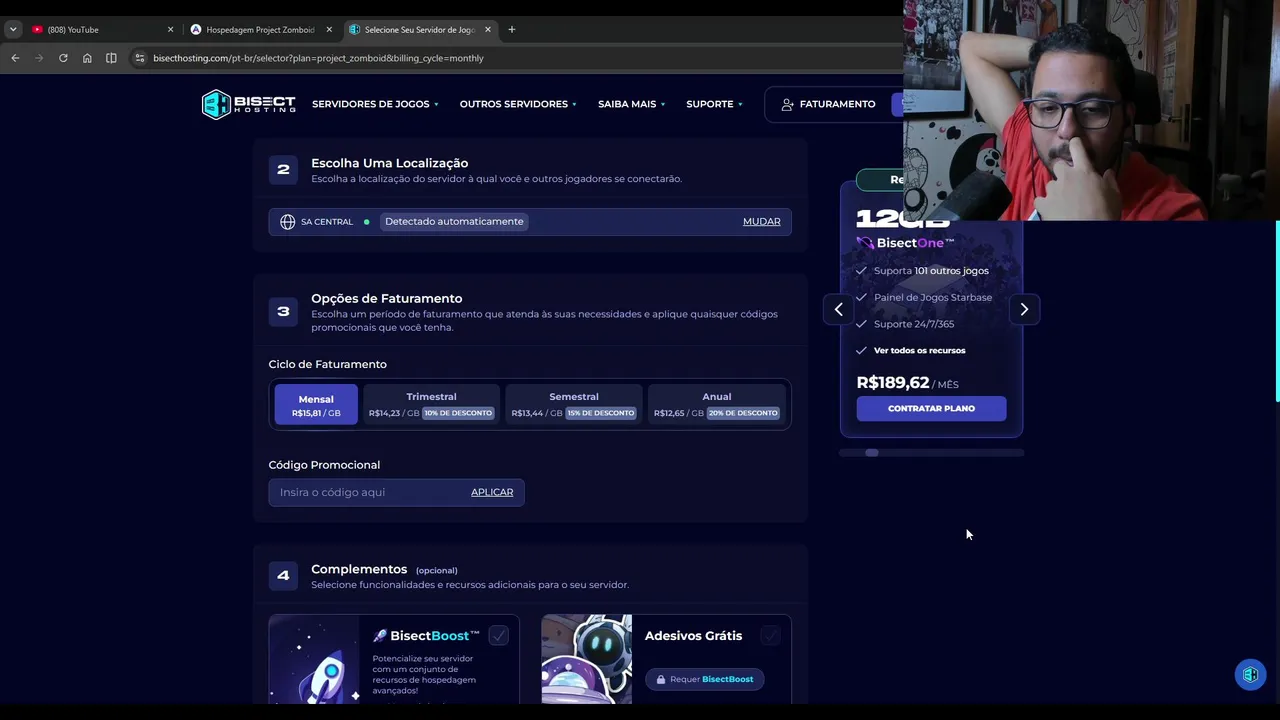Select the Anual billing cycle
Screen dimensions: 1280x720
tap(717, 405)
